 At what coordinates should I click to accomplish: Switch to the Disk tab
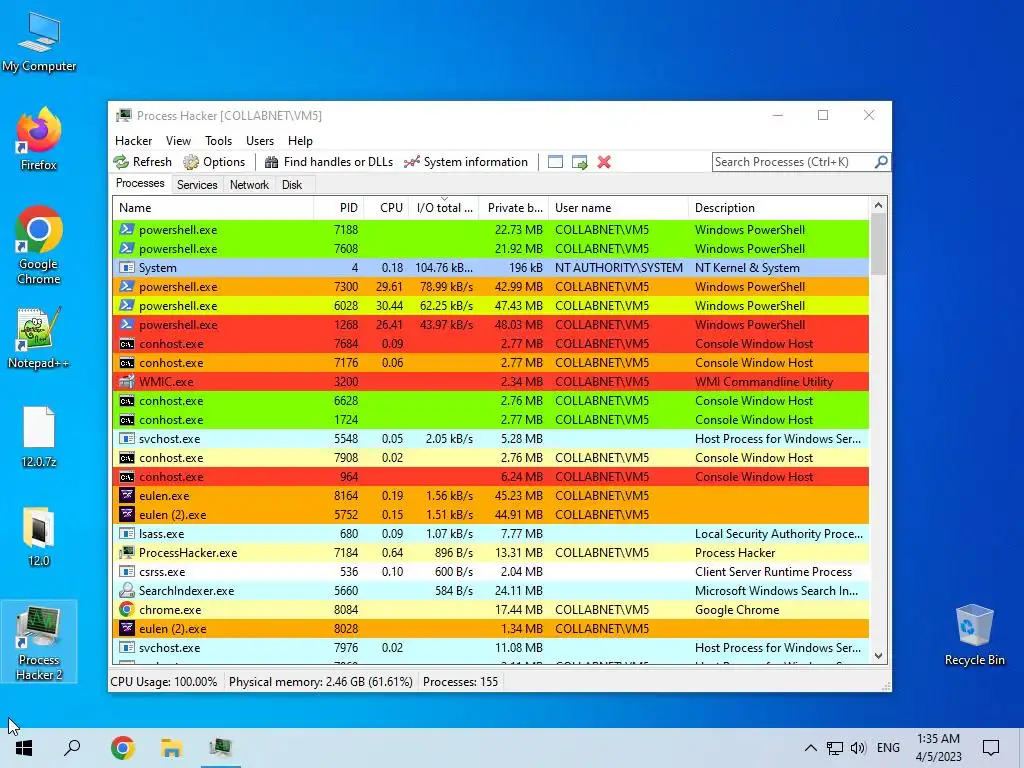pos(292,185)
